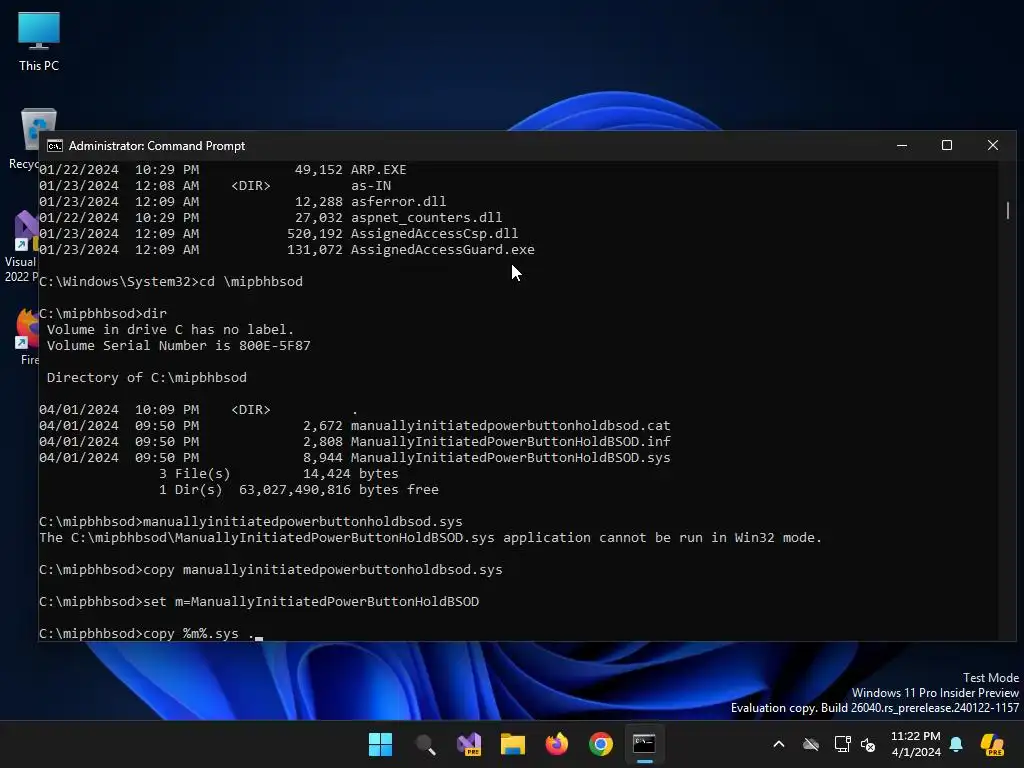The image size is (1024, 768).
Task: Open taskbar Search
Action: point(424,744)
